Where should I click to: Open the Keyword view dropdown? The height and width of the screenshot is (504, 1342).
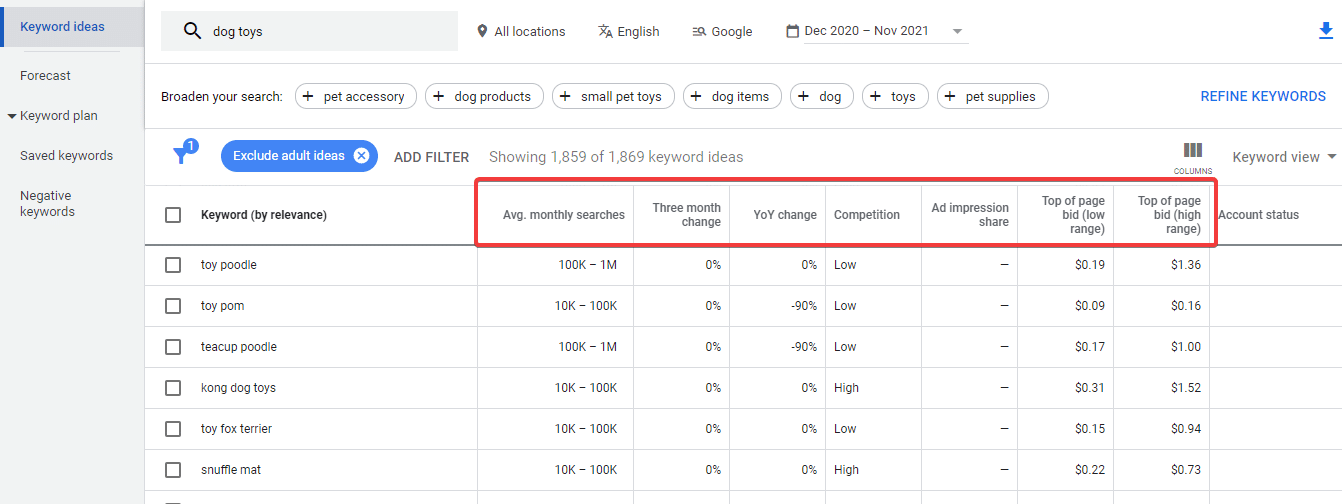click(1284, 157)
